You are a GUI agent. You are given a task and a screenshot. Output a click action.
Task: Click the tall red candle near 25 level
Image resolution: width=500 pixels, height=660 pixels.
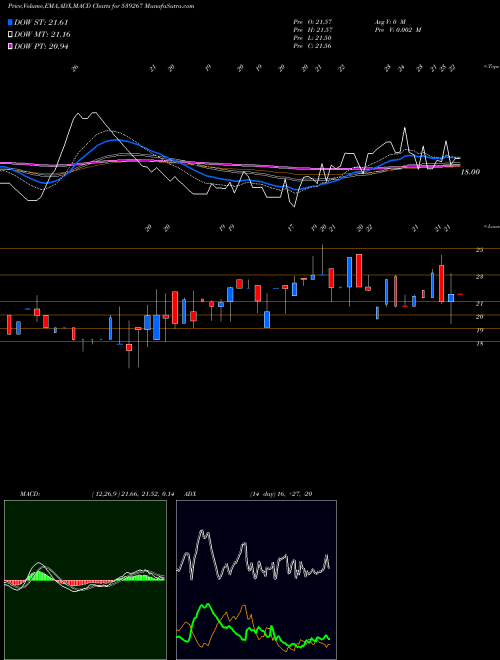pyautogui.click(x=359, y=271)
